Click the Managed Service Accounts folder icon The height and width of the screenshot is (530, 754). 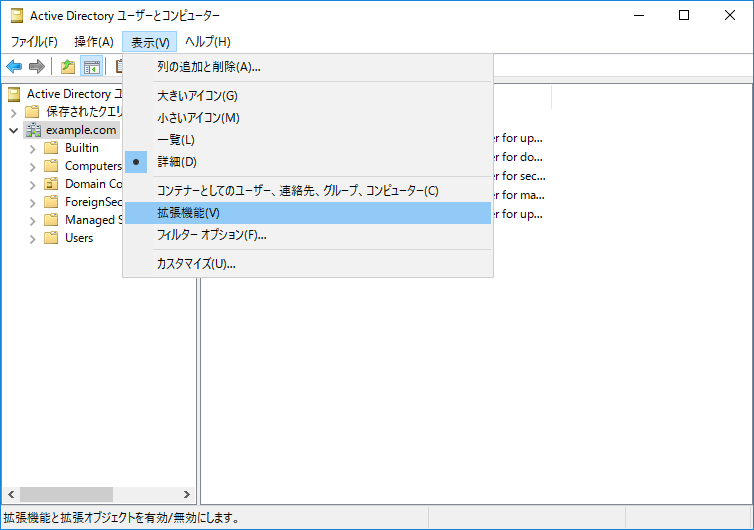pos(51,220)
